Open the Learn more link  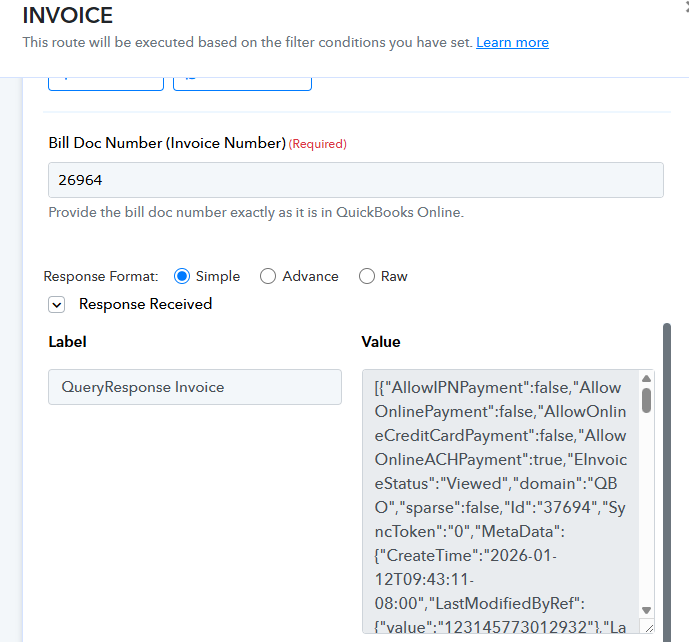512,42
